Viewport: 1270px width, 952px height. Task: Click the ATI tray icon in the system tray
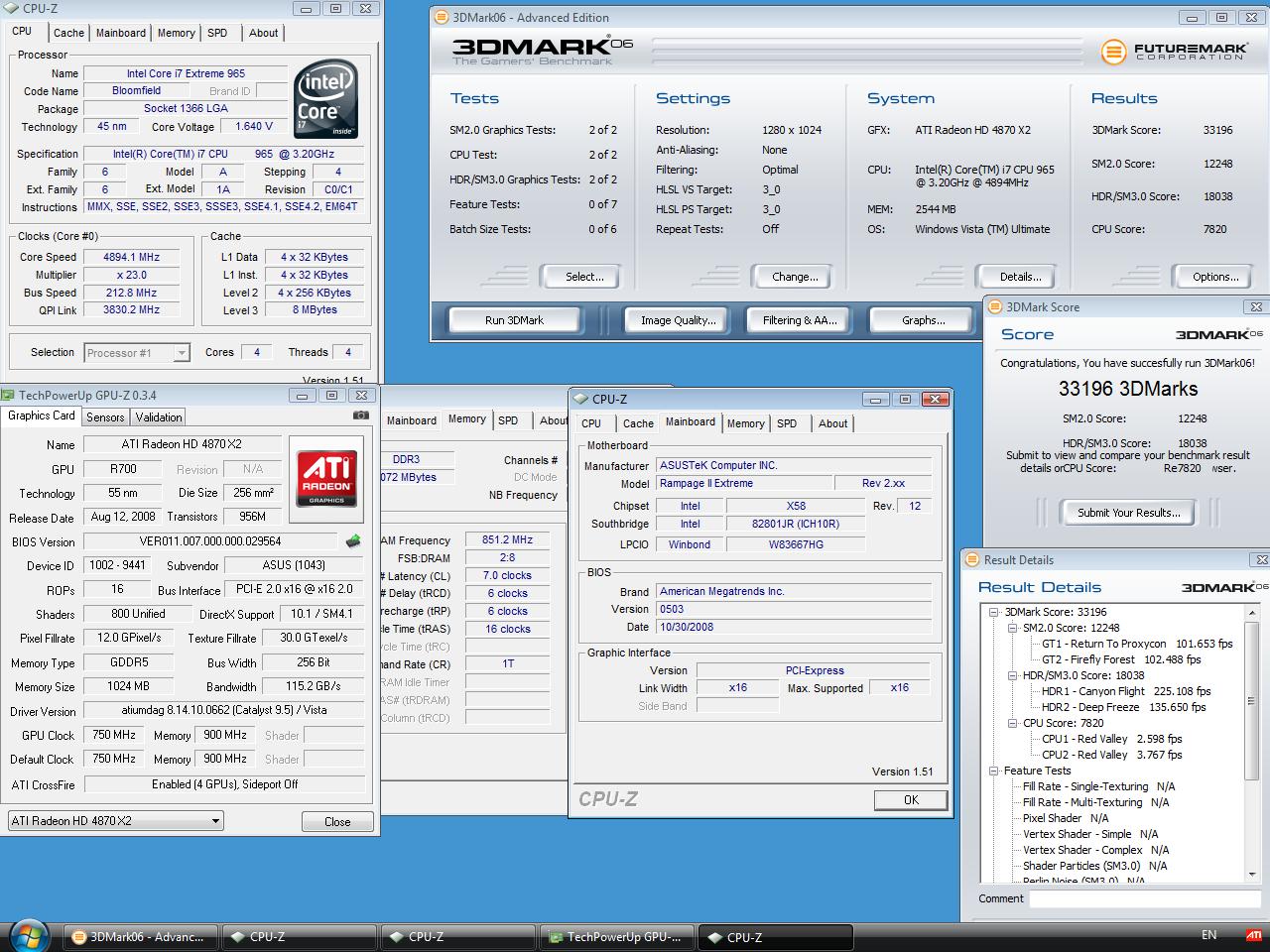click(1255, 935)
